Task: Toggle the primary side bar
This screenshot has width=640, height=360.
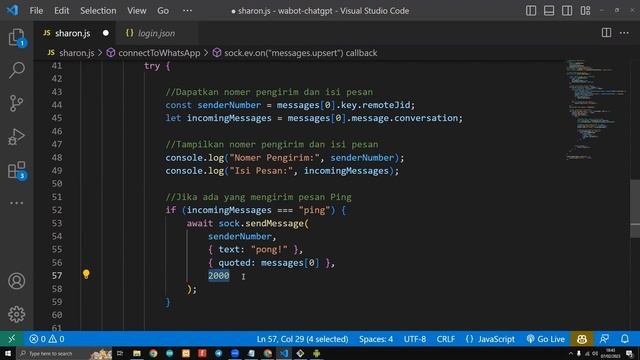Action: (531, 11)
